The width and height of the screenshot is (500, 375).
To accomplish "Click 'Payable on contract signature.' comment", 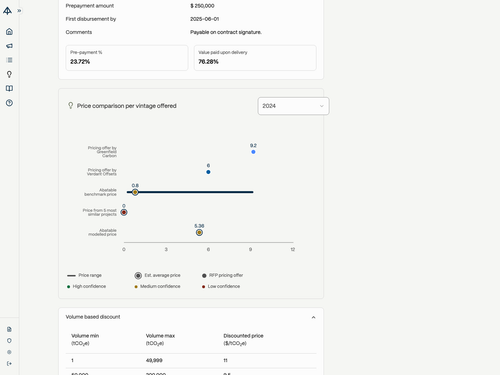I will pyautogui.click(x=226, y=32).
